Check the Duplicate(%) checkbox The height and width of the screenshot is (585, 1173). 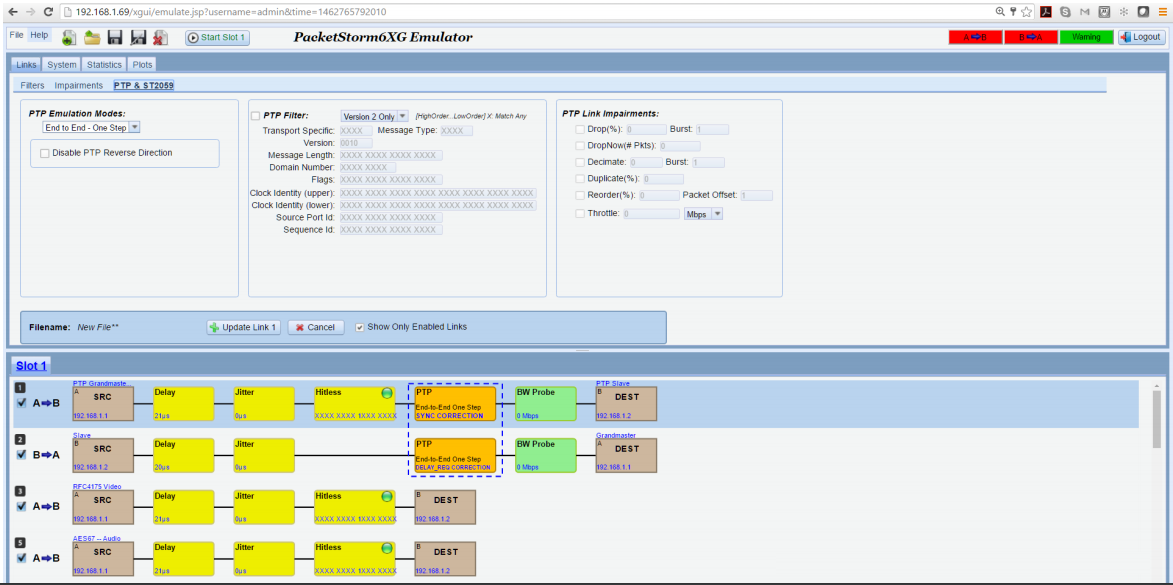580,179
